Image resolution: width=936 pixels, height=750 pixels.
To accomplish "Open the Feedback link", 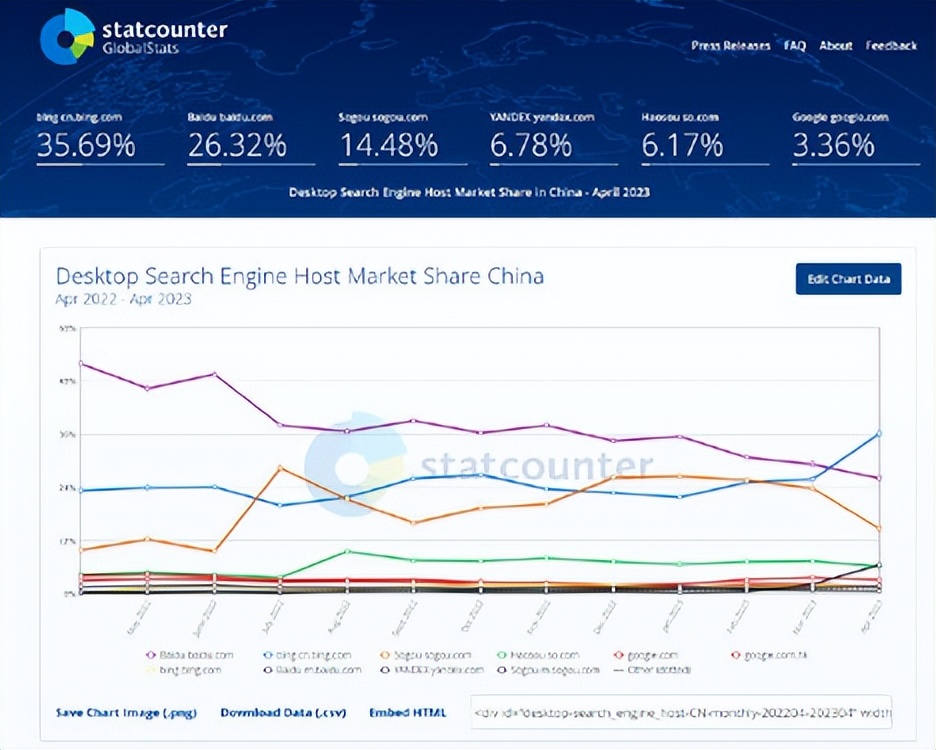I will pyautogui.click(x=891, y=46).
